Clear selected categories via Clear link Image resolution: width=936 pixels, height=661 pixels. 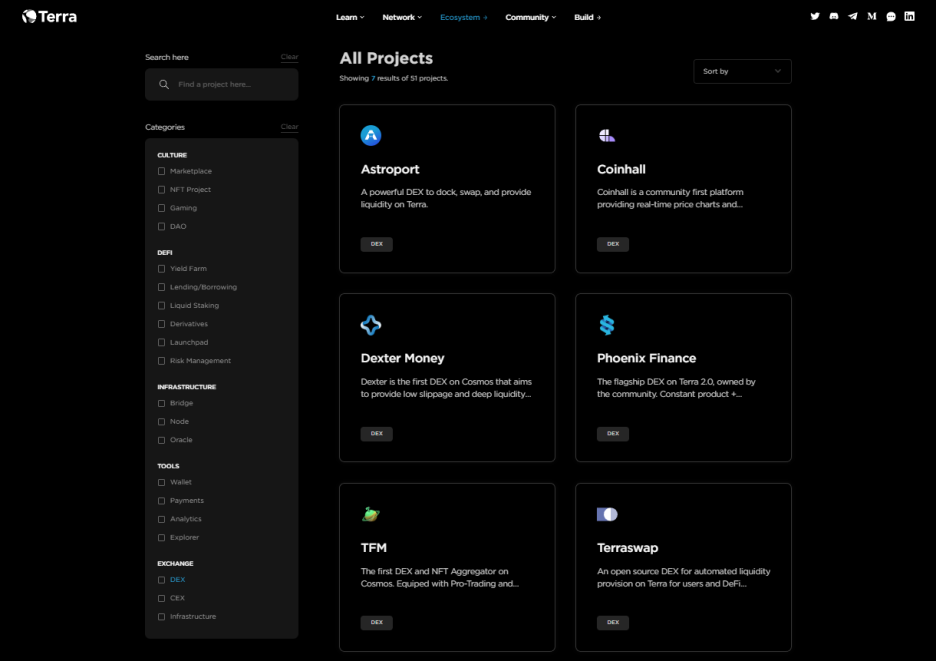(290, 127)
